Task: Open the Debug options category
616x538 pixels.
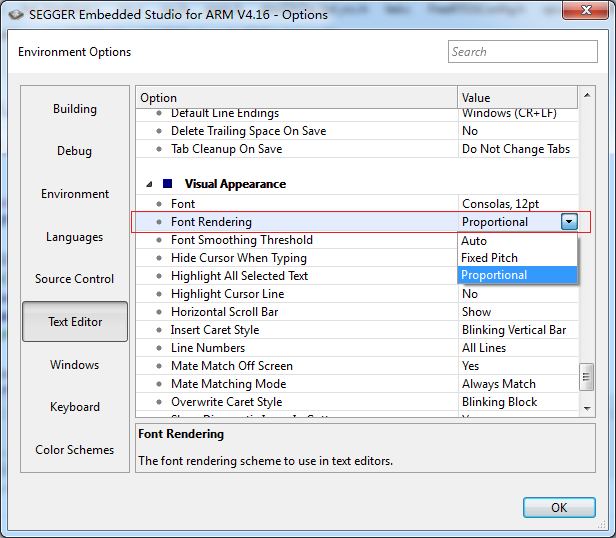Action: coord(75,151)
